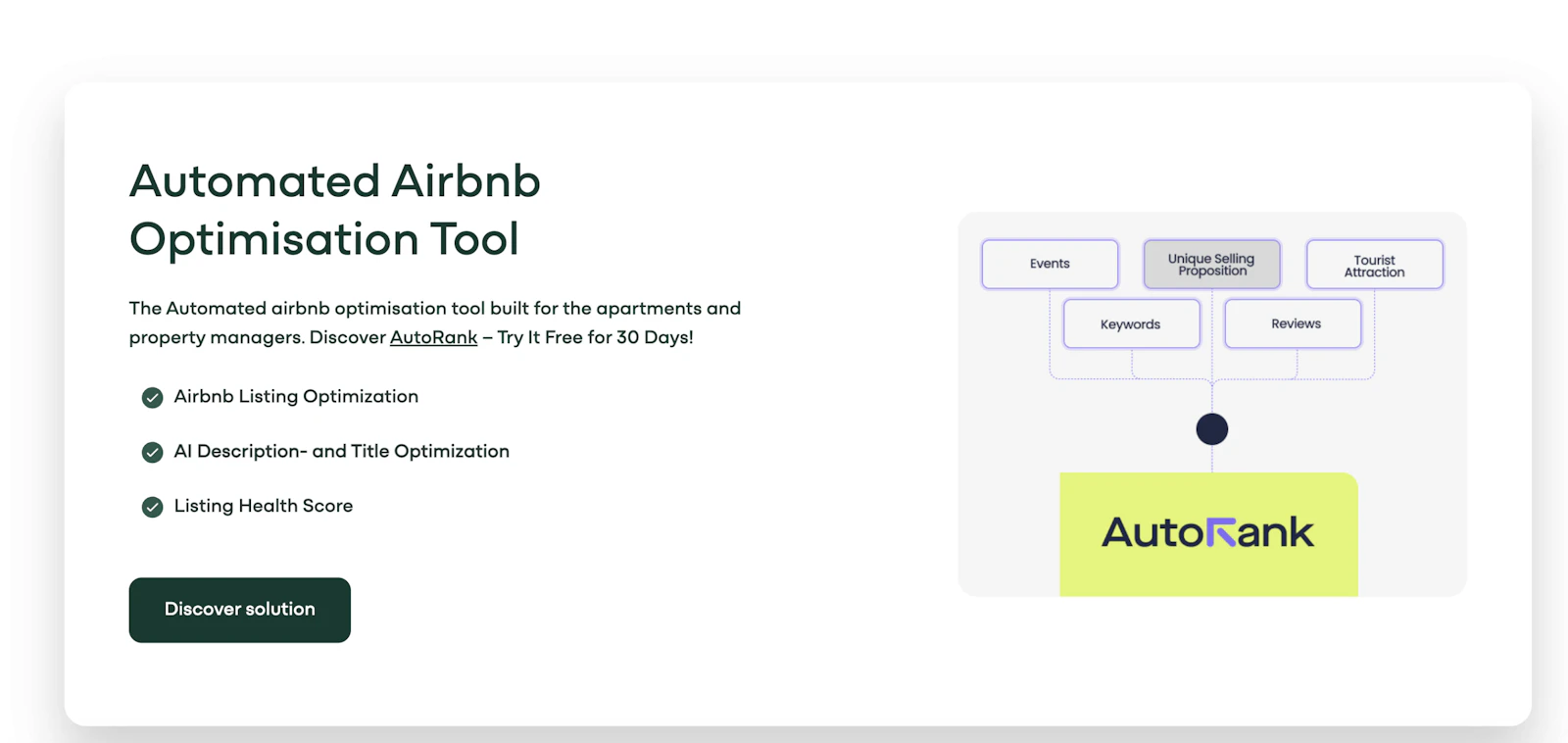
Task: Click the Try It Free for 30 Days text
Action: click(595, 337)
